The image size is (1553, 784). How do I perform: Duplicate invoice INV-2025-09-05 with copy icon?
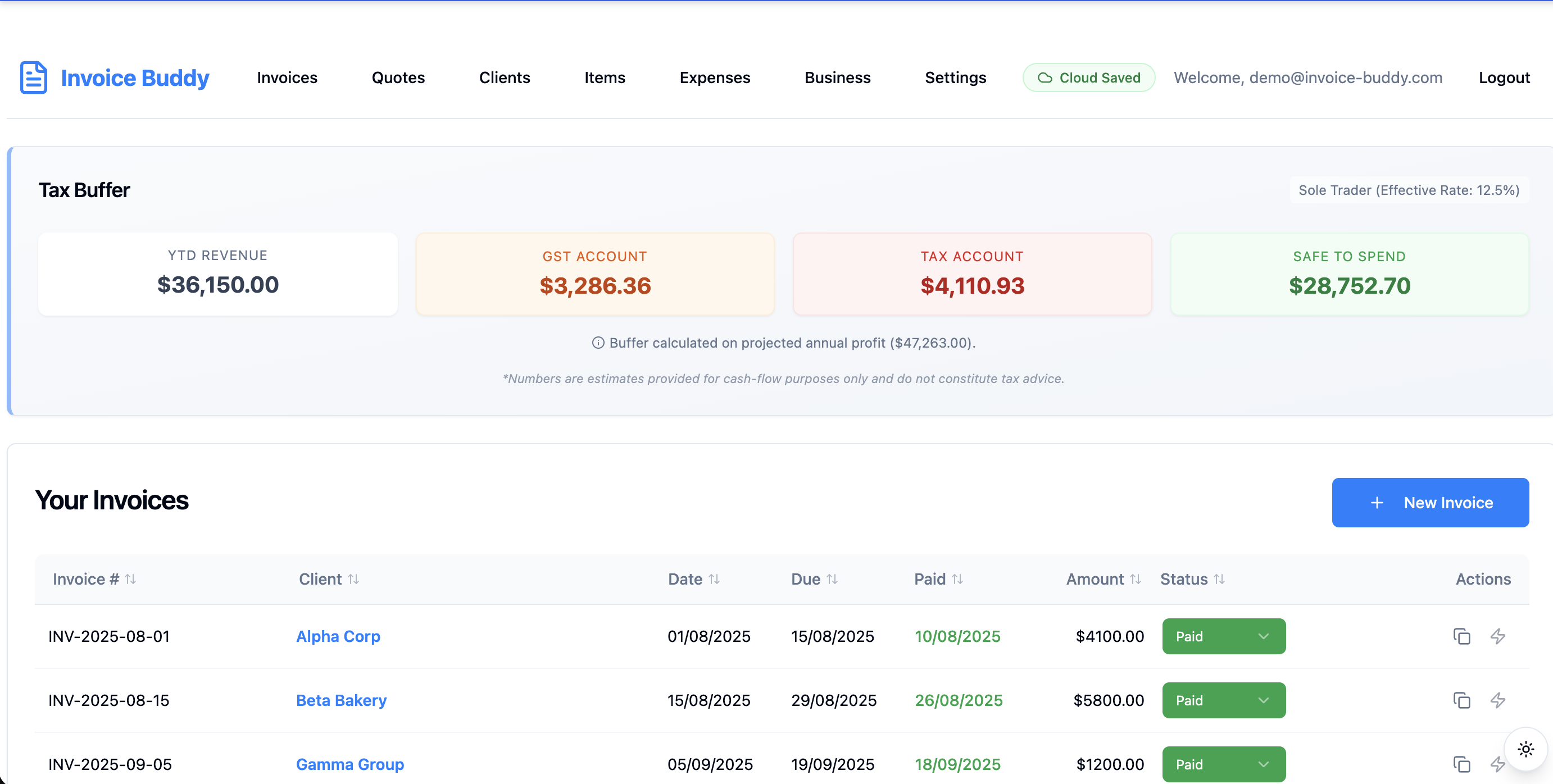click(x=1461, y=764)
